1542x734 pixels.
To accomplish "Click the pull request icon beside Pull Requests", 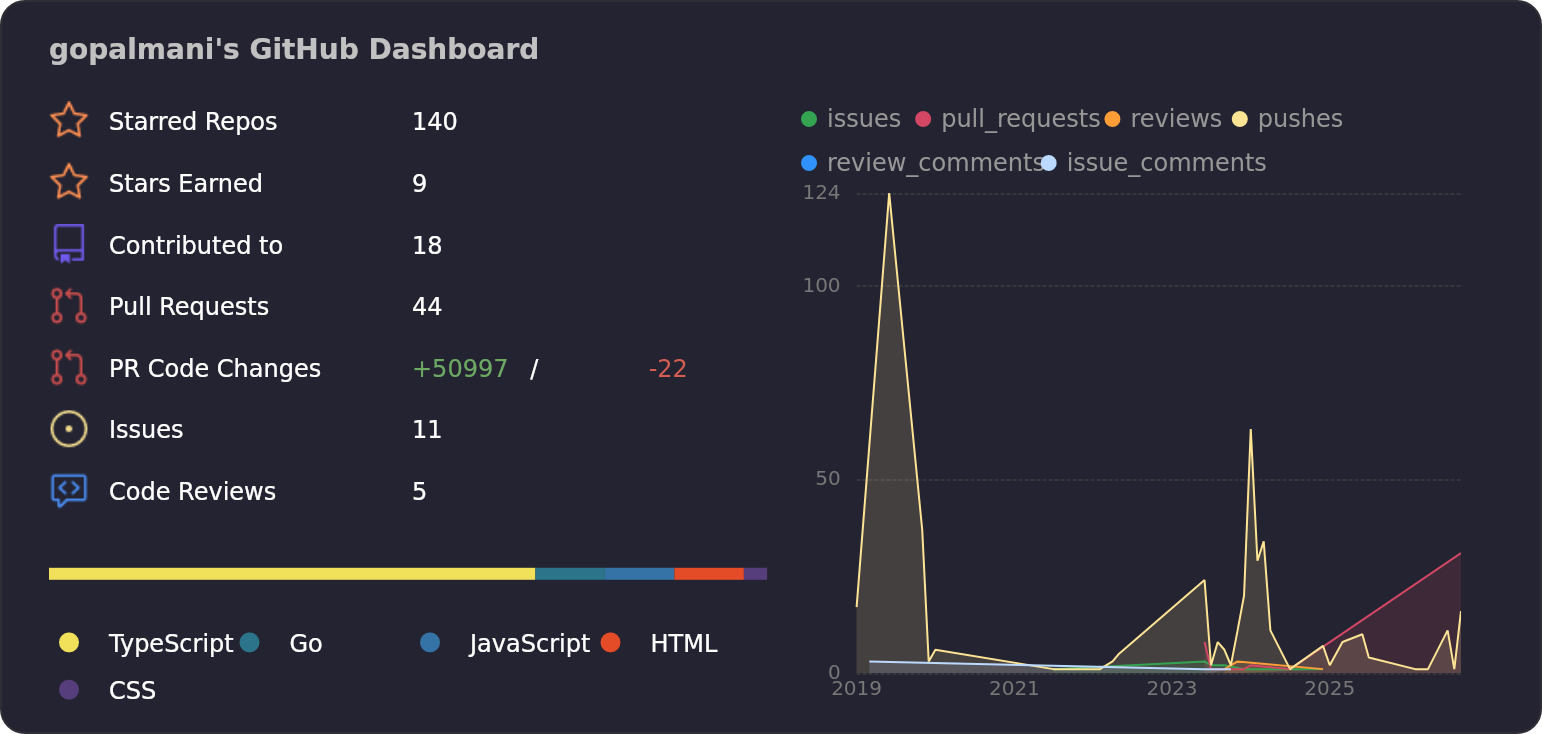I will [69, 306].
